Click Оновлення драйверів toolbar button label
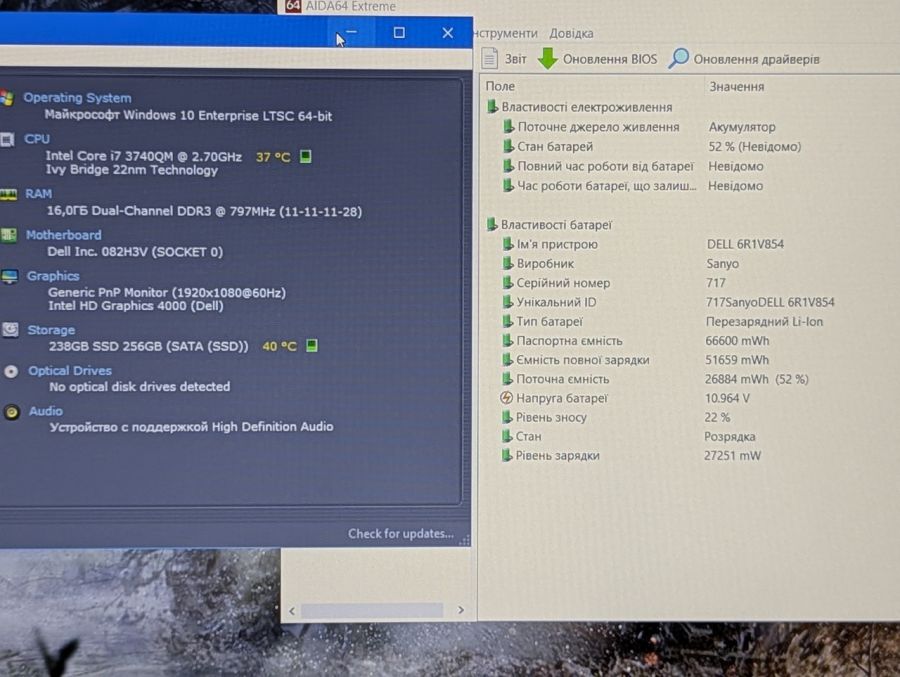The image size is (900, 677). click(757, 59)
